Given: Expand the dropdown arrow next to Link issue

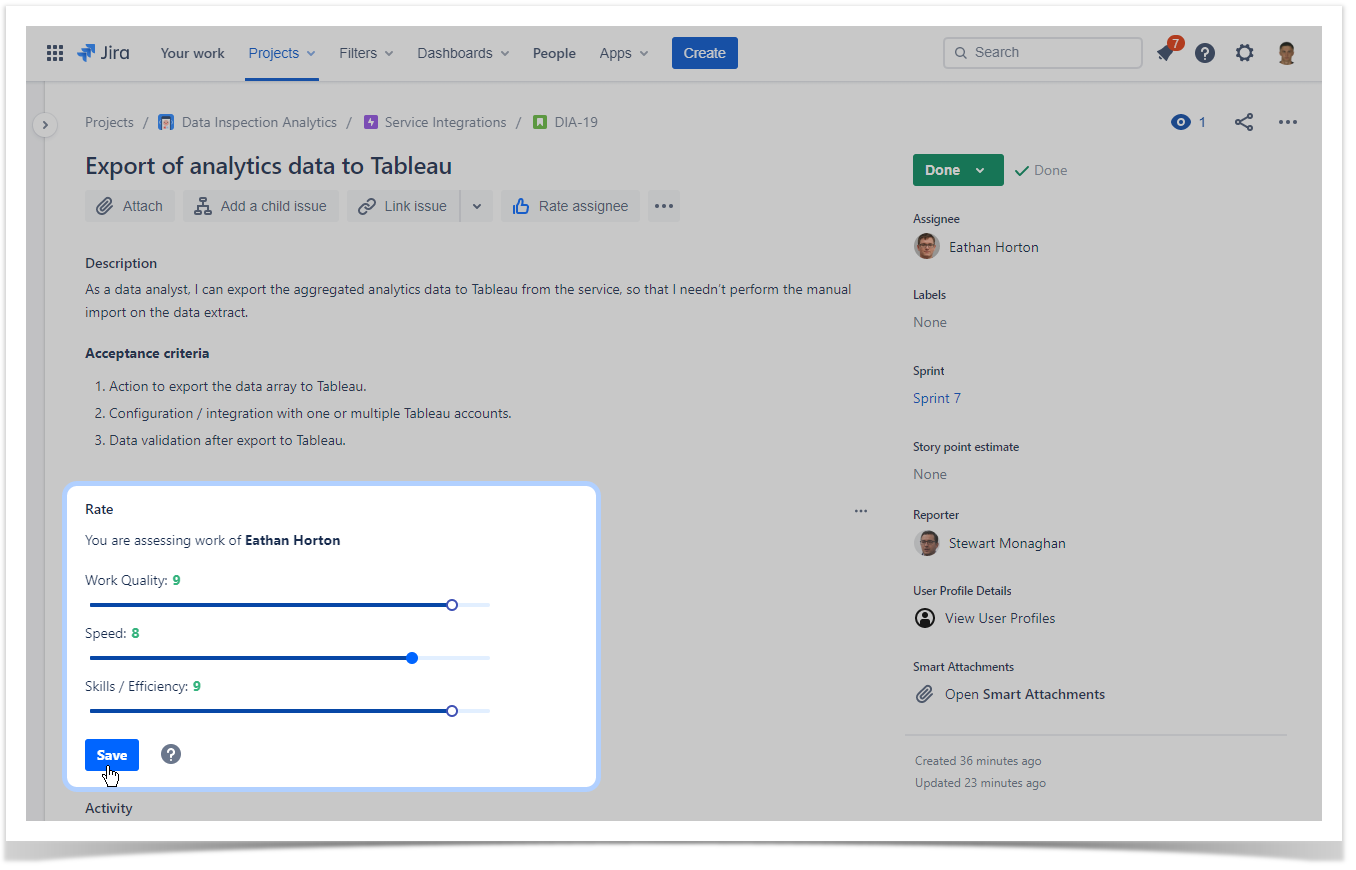Looking at the screenshot, I should [477, 206].
